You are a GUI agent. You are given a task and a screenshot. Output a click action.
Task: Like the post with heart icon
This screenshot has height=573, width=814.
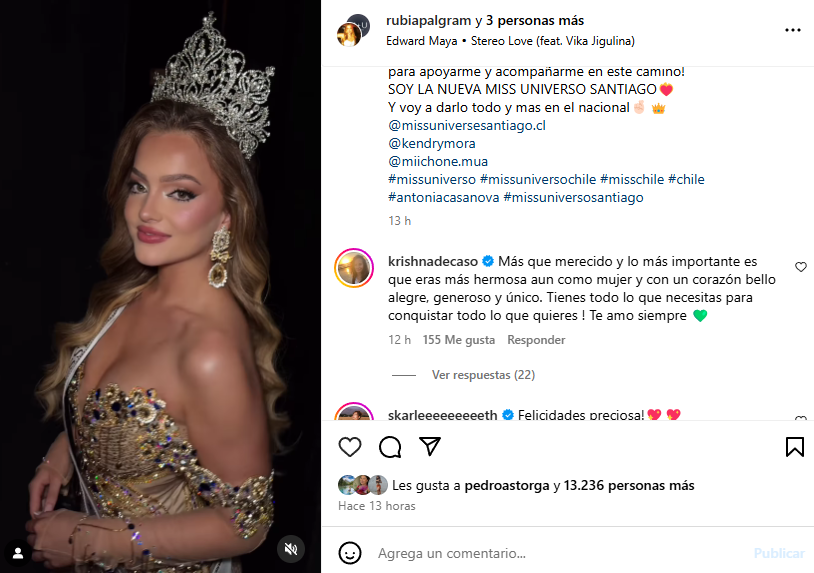point(350,447)
